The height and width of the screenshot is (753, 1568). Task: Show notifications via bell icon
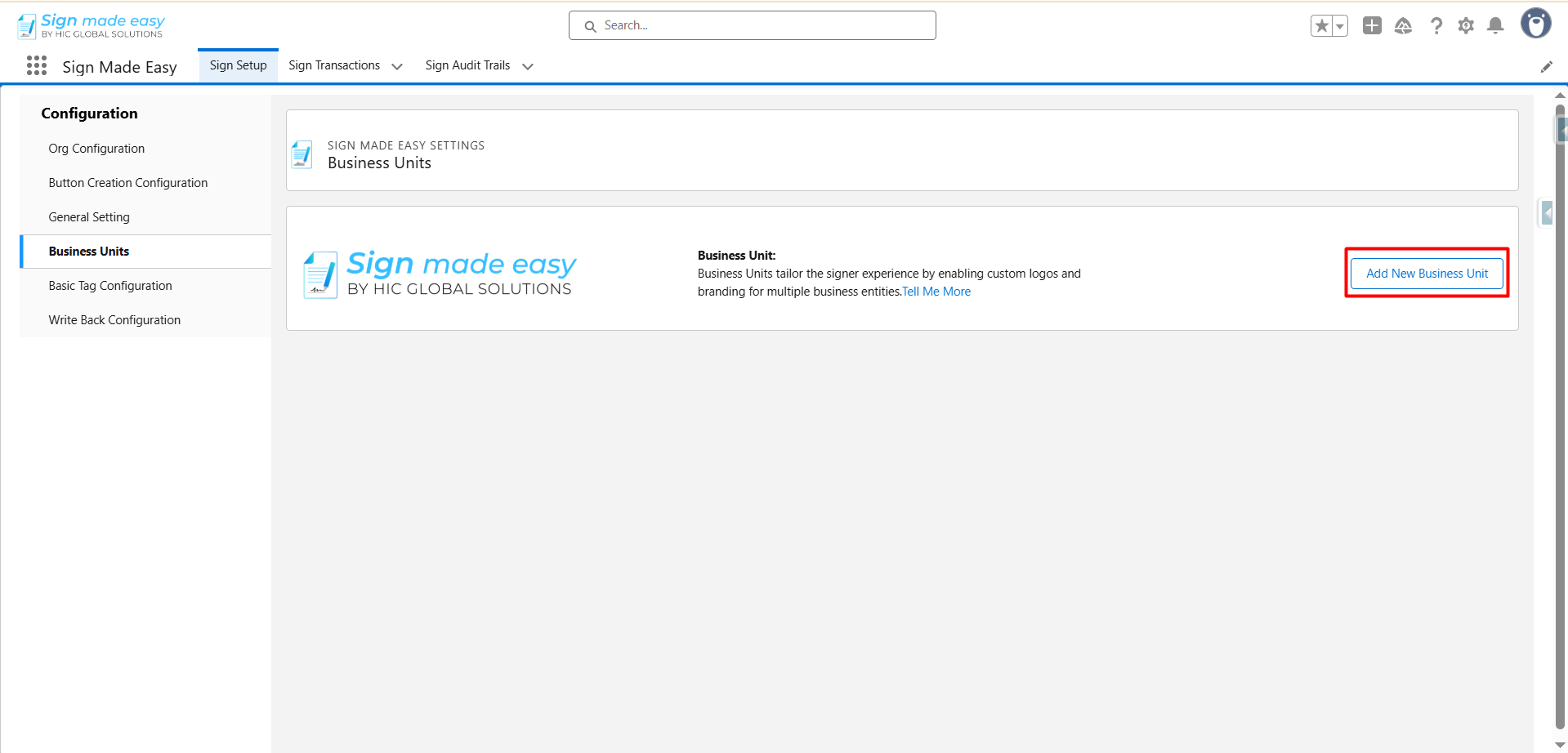pos(1495,26)
